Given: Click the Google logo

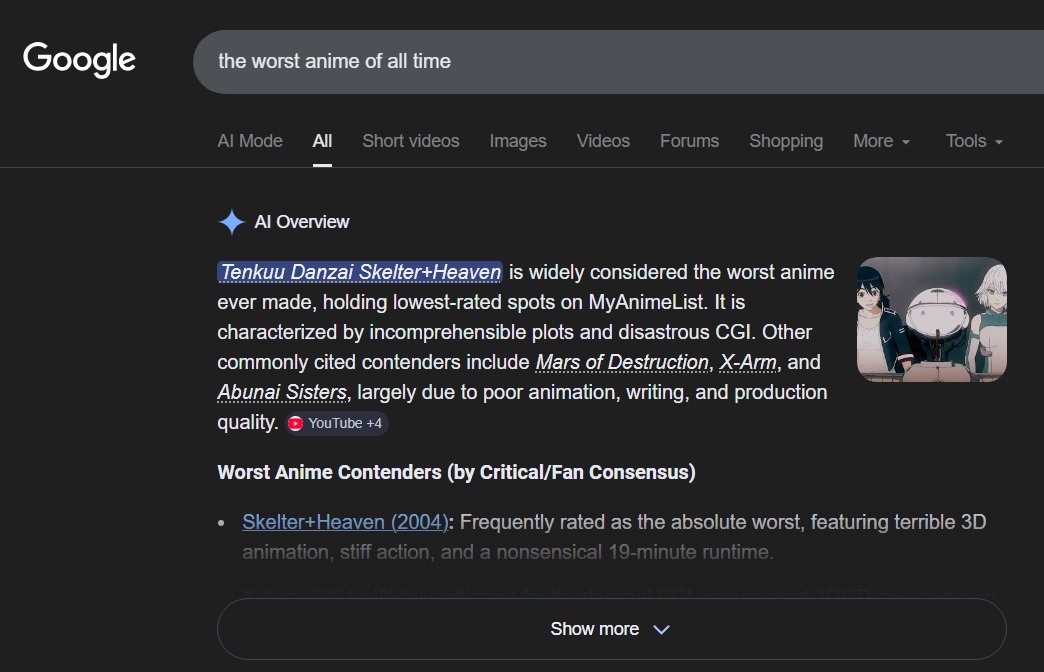Looking at the screenshot, I should (79, 60).
